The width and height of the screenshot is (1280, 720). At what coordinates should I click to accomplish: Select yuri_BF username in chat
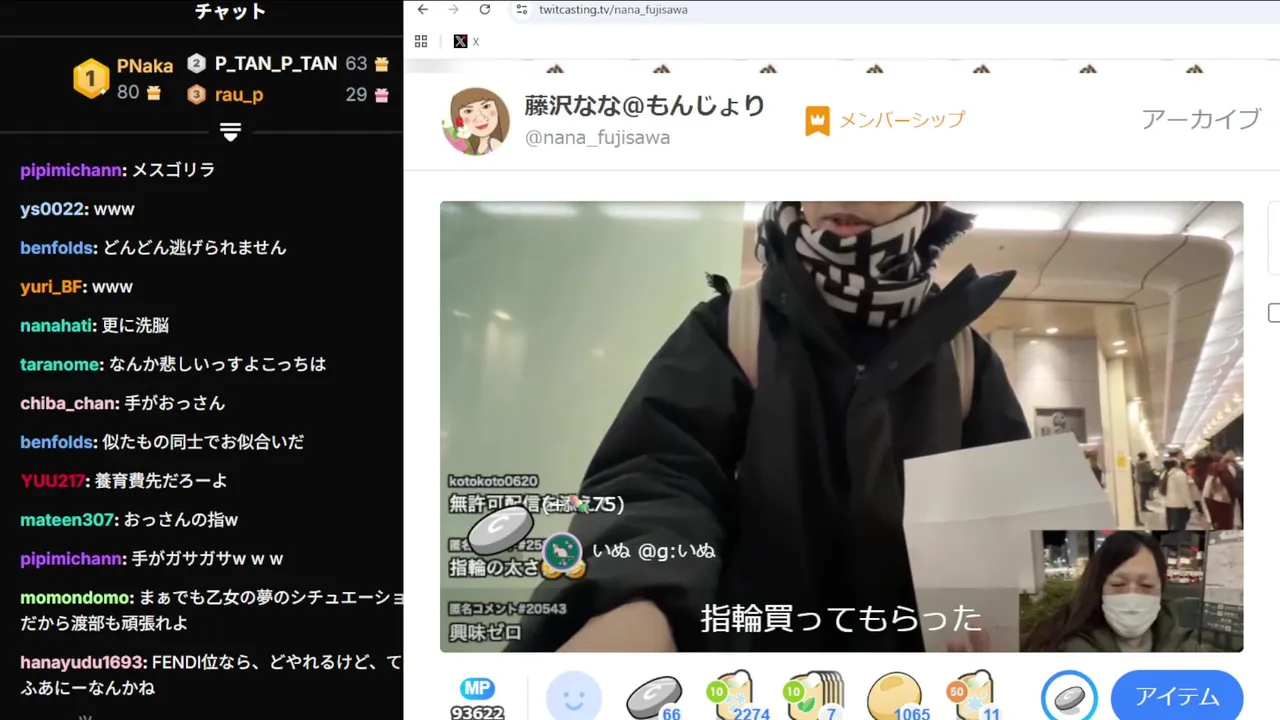pyautogui.click(x=51, y=286)
